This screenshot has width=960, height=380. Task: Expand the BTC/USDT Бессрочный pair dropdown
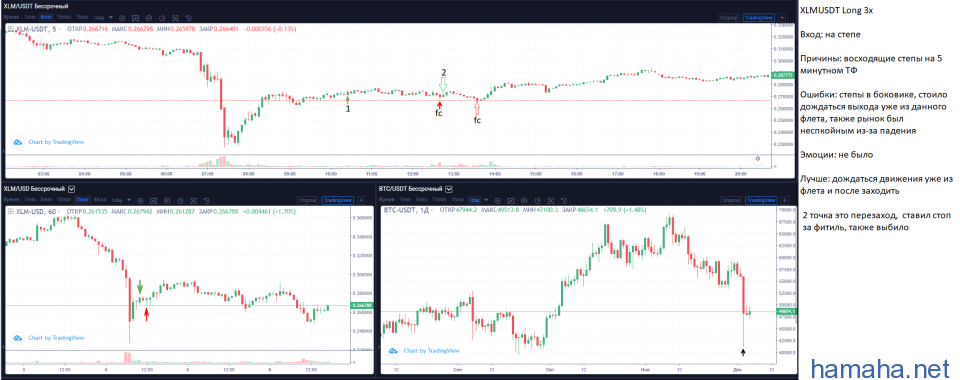point(449,189)
